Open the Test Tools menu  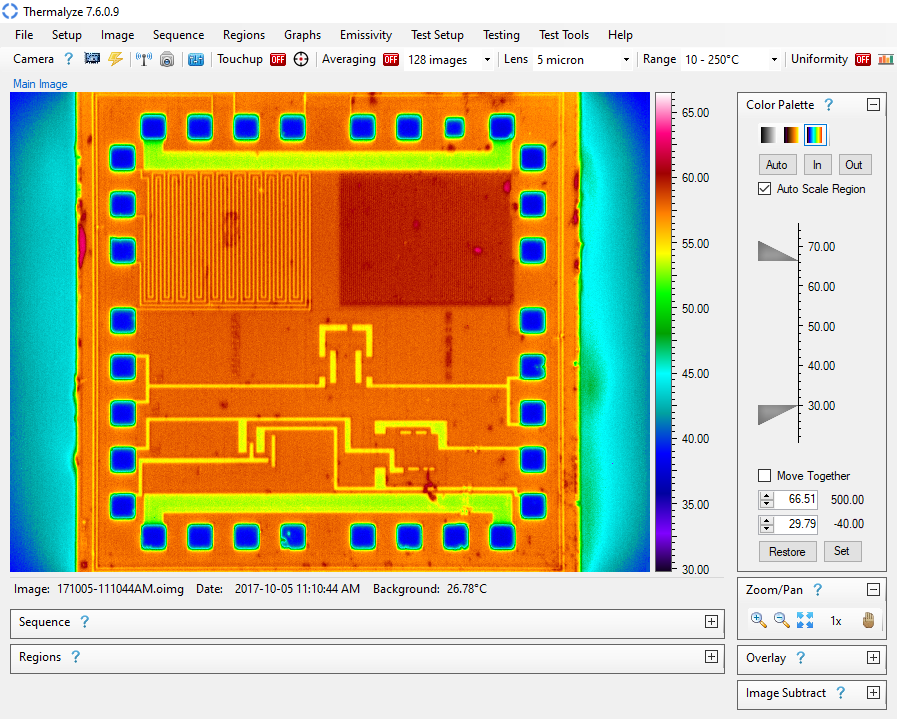pos(564,35)
